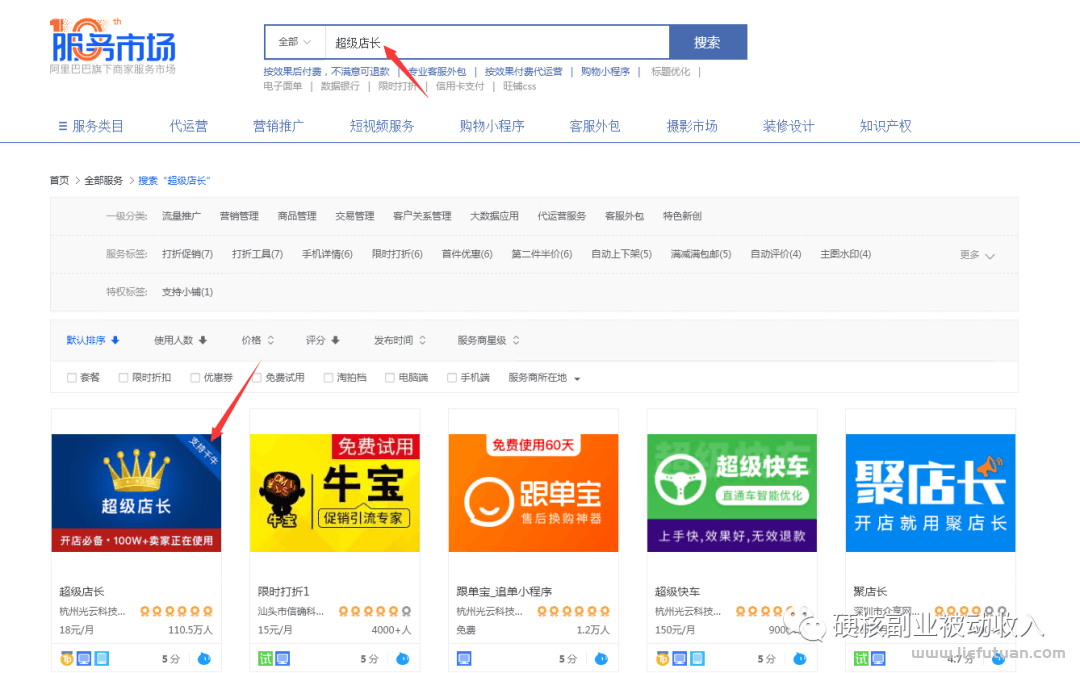
Task: Click the hamburger icon beside 服务类目
Action: 63,126
